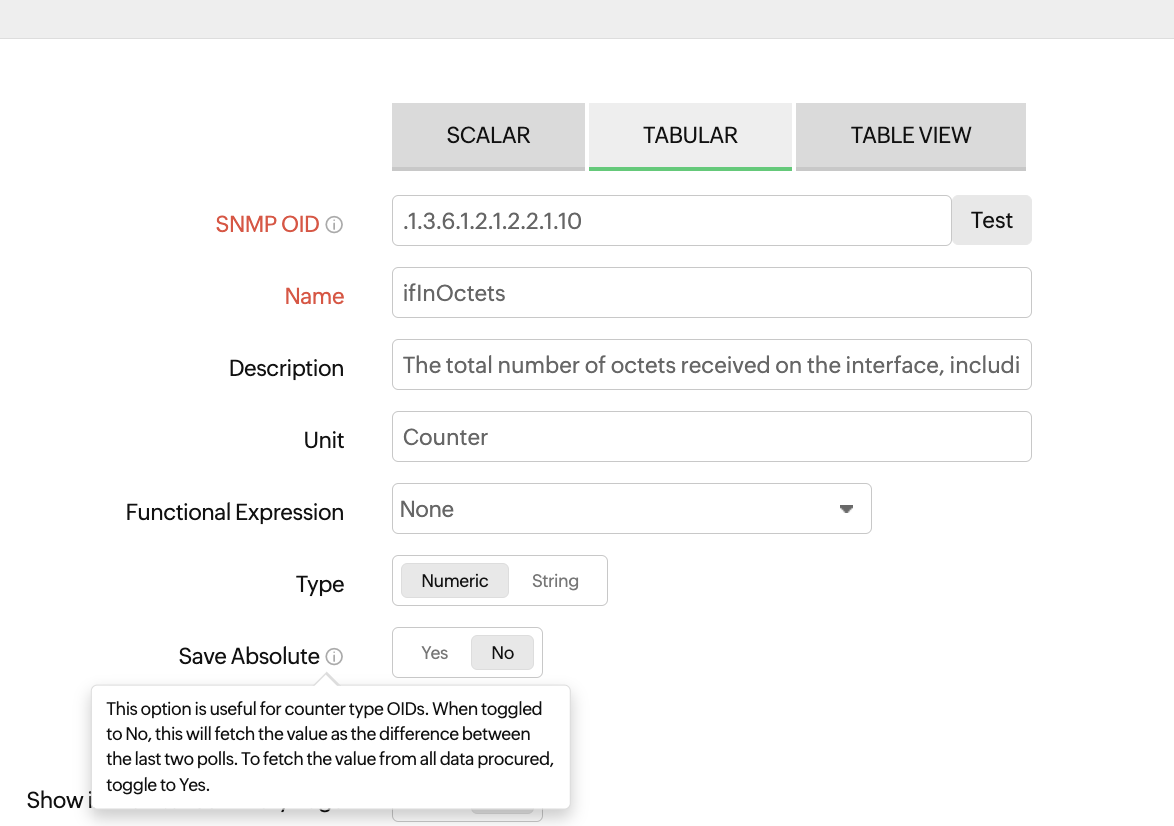Focus the Name field containing ifInOctets
Image resolution: width=1174 pixels, height=826 pixels.
click(x=710, y=293)
